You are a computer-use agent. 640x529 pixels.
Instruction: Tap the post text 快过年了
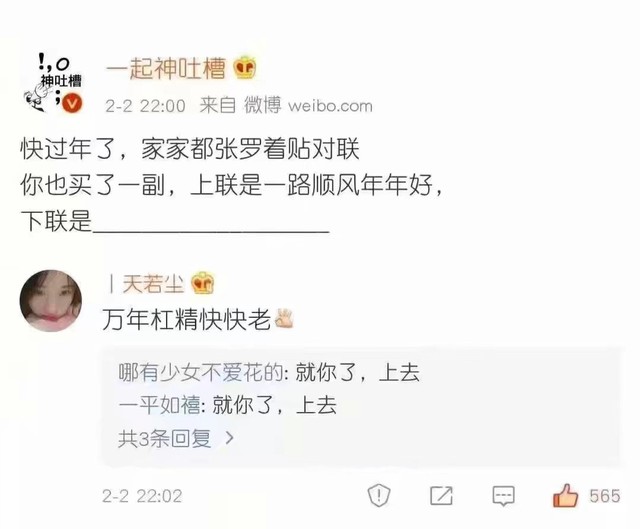coord(67,149)
